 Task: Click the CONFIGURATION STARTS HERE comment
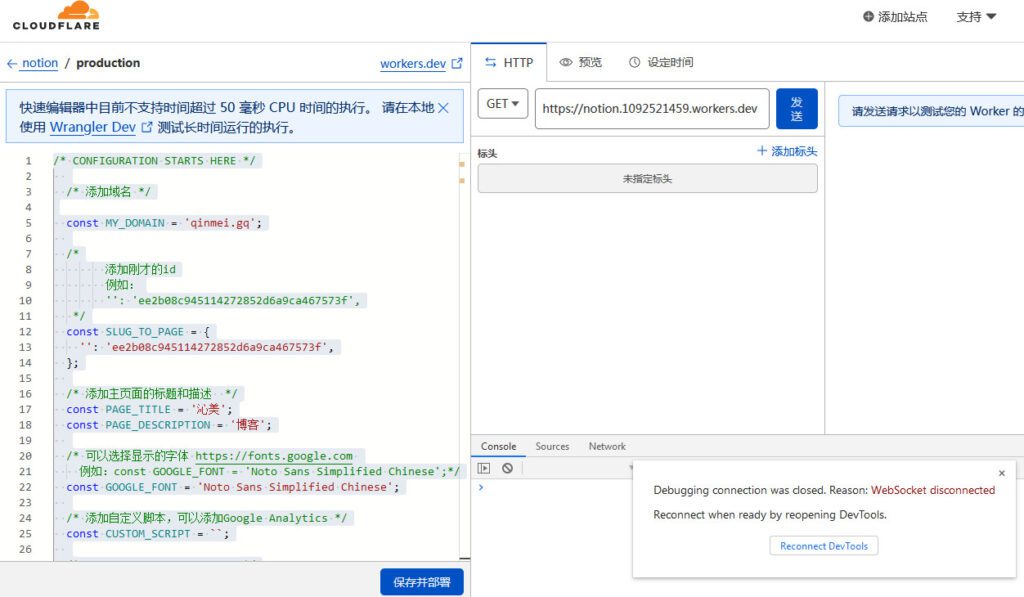click(x=154, y=161)
